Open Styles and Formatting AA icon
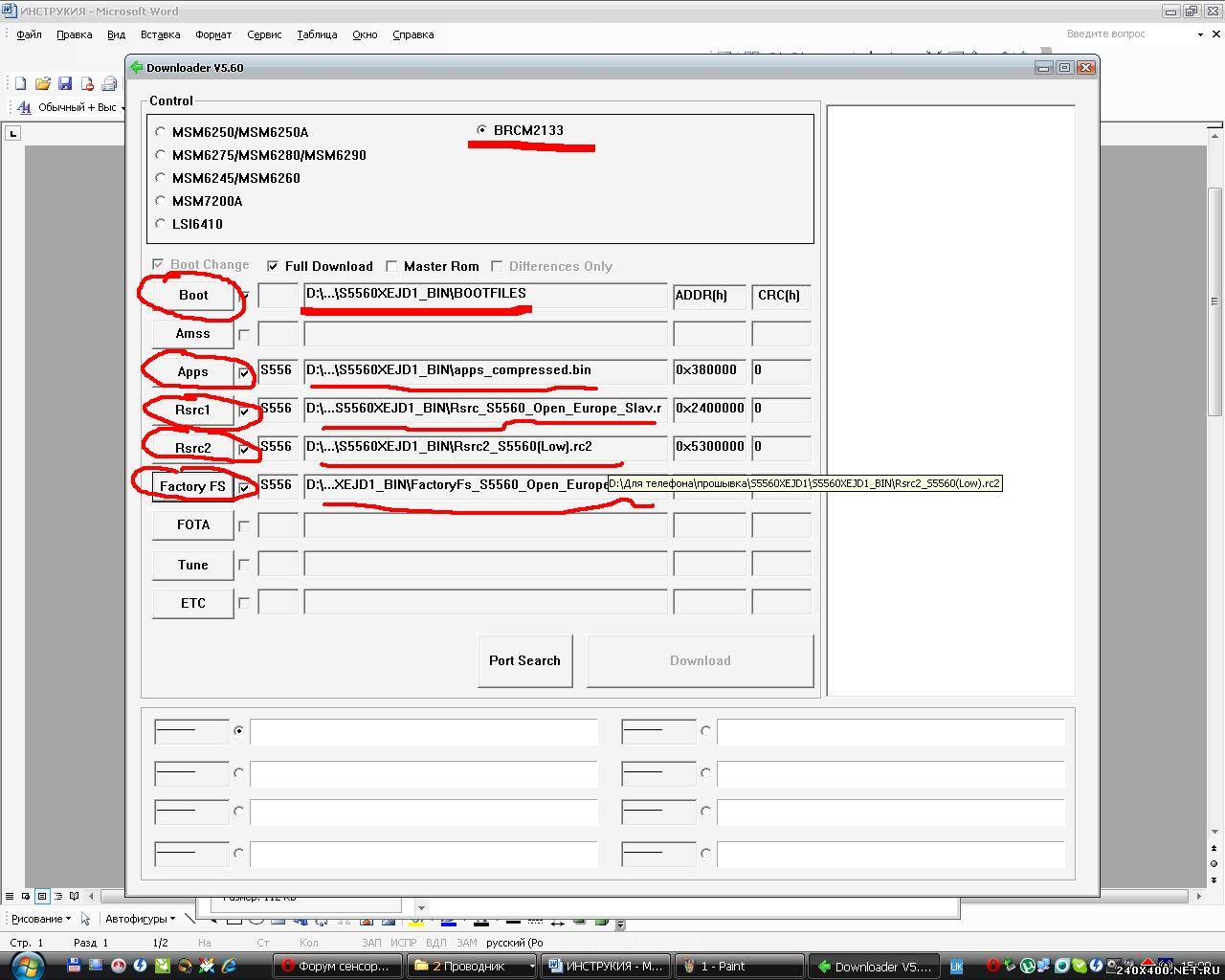 (24, 107)
